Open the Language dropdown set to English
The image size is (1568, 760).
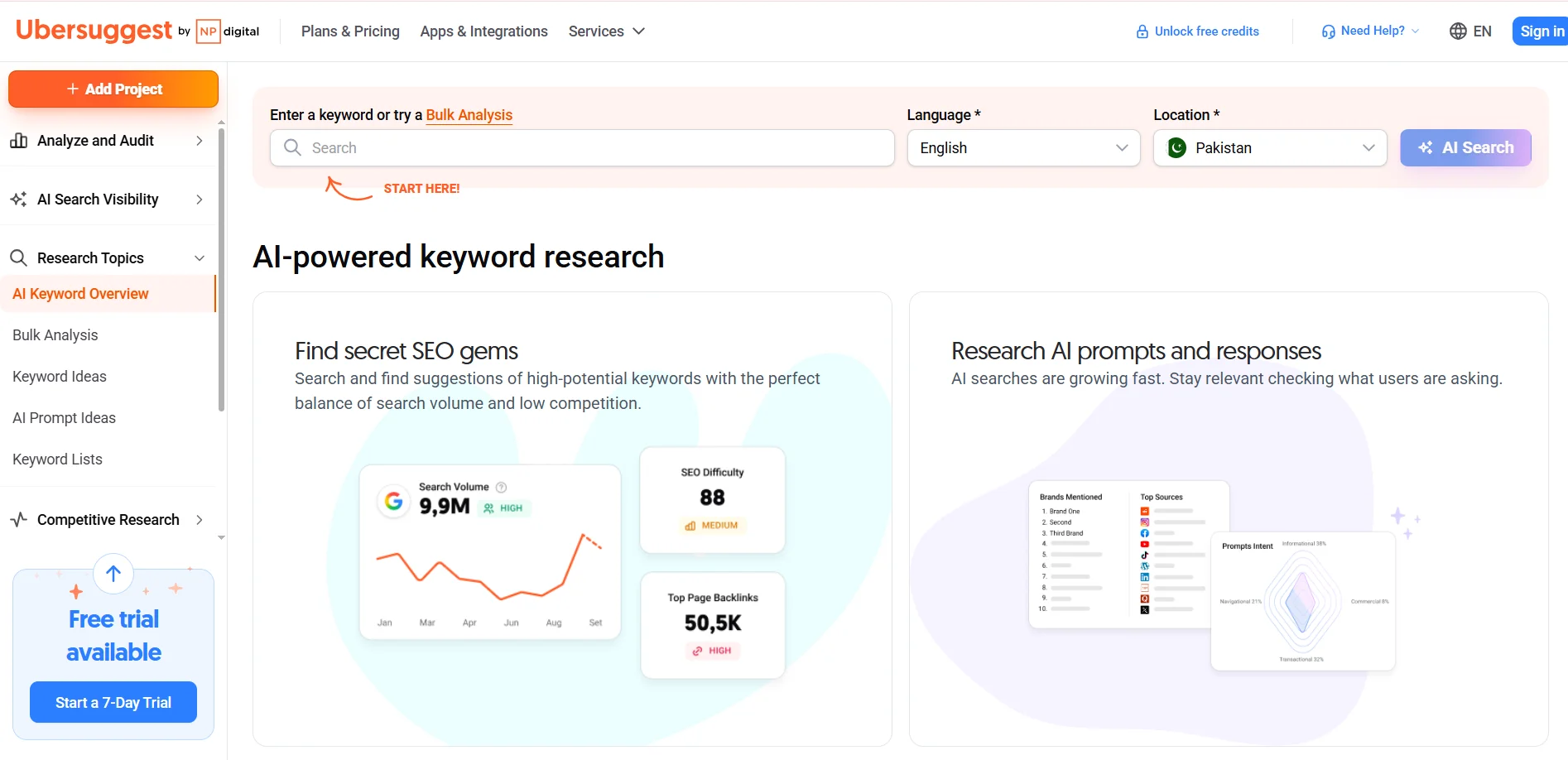pyautogui.click(x=1023, y=148)
